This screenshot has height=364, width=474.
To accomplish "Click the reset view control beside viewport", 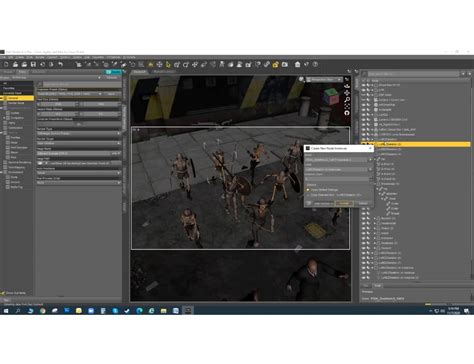I will coord(347,113).
